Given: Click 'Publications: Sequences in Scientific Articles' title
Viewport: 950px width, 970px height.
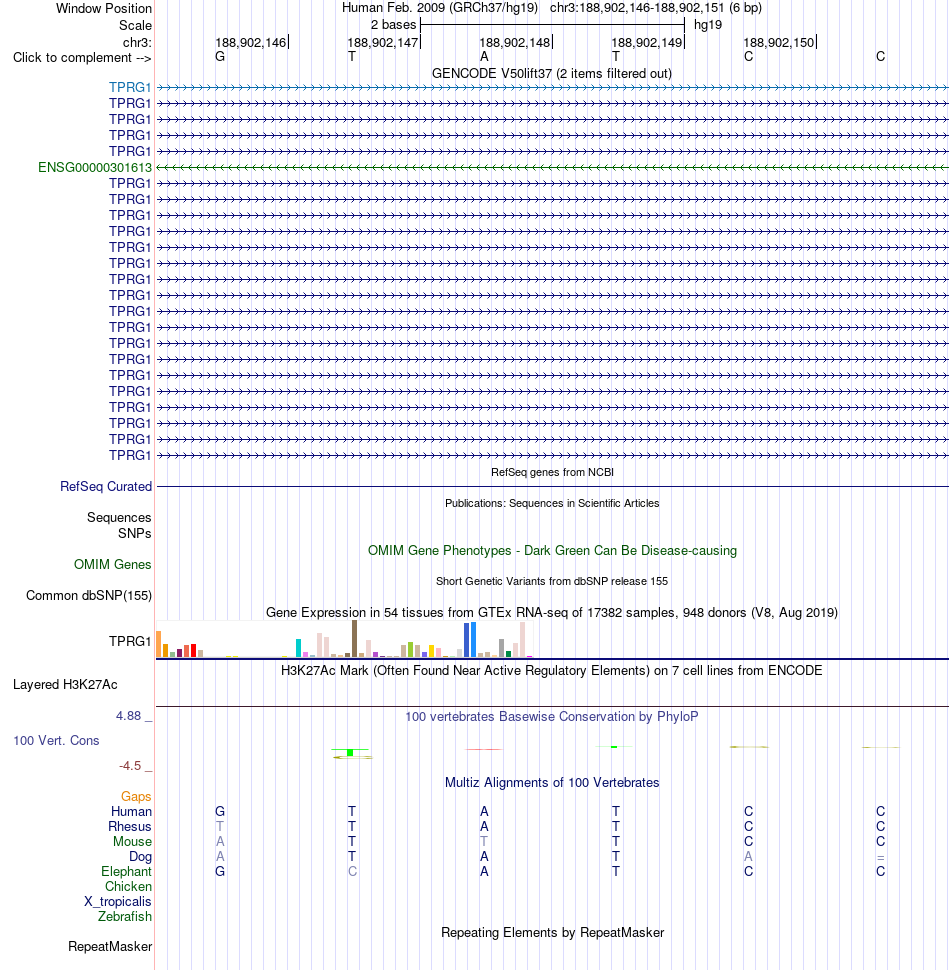Looking at the screenshot, I should tap(552, 503).
